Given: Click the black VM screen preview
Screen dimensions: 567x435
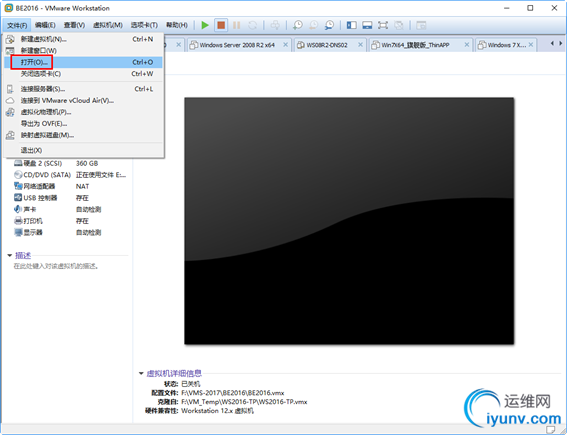Looking at the screenshot, I should click(x=349, y=221).
